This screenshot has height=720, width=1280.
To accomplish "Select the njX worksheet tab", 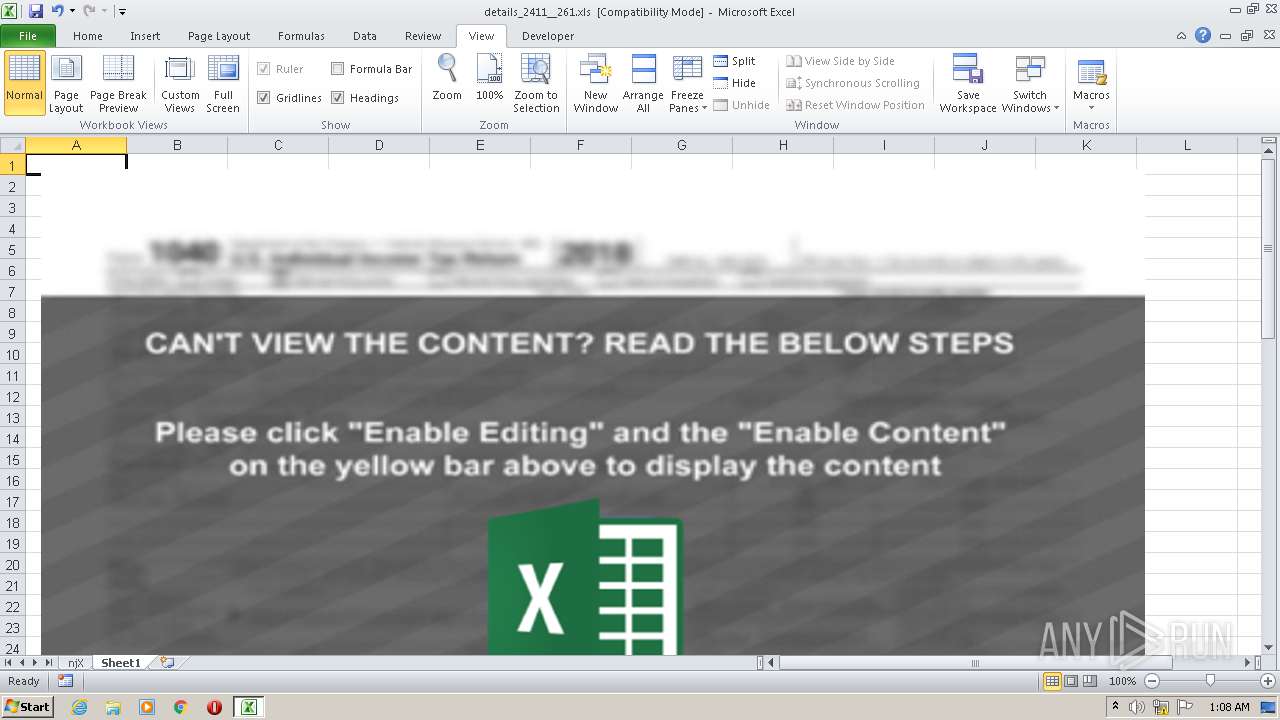I will (x=76, y=662).
